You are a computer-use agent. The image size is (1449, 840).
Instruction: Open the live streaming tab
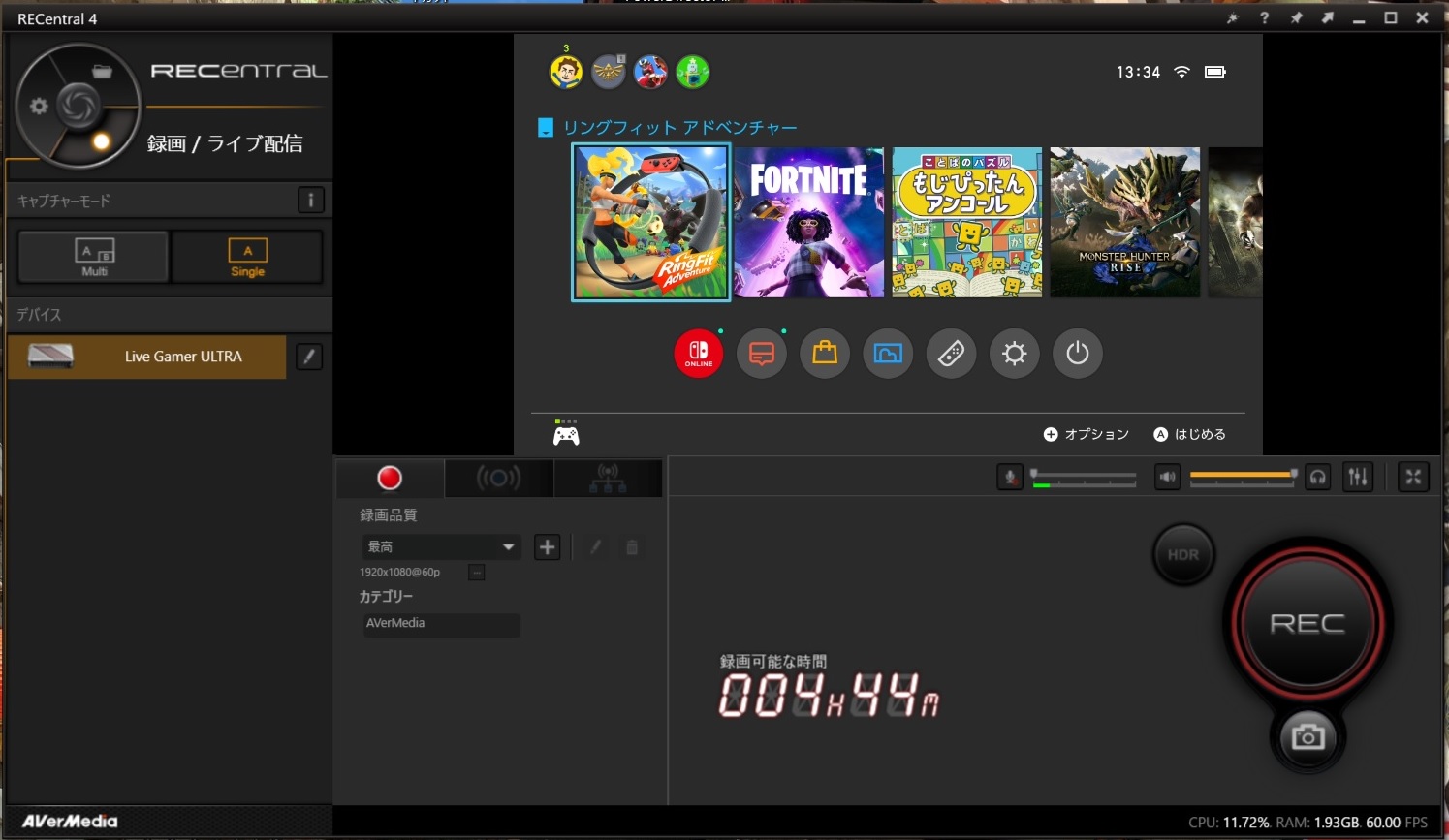498,478
